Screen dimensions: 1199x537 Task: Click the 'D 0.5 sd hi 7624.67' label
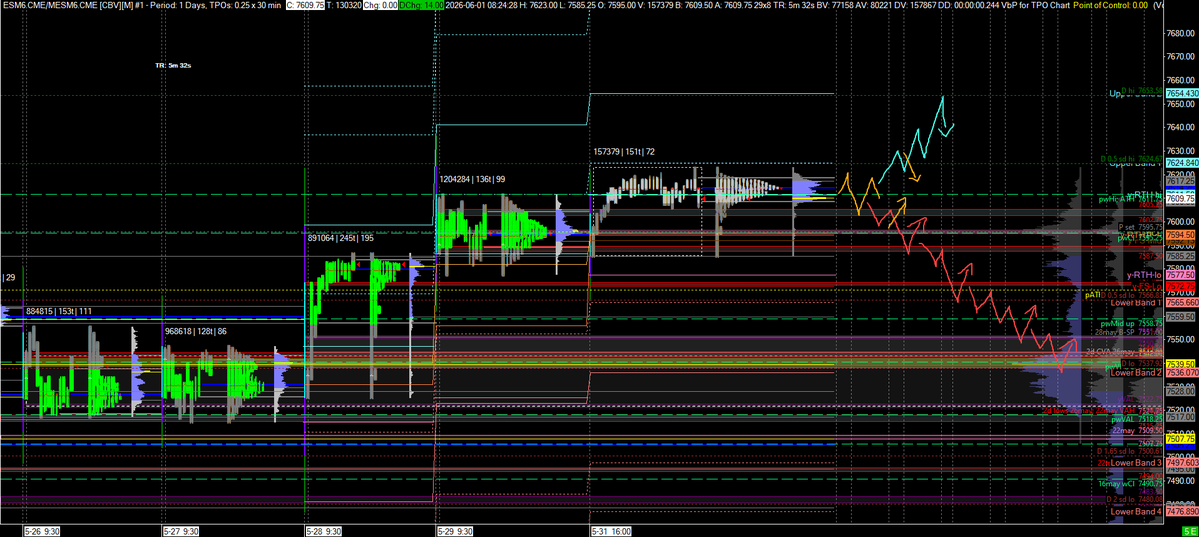1132,158
